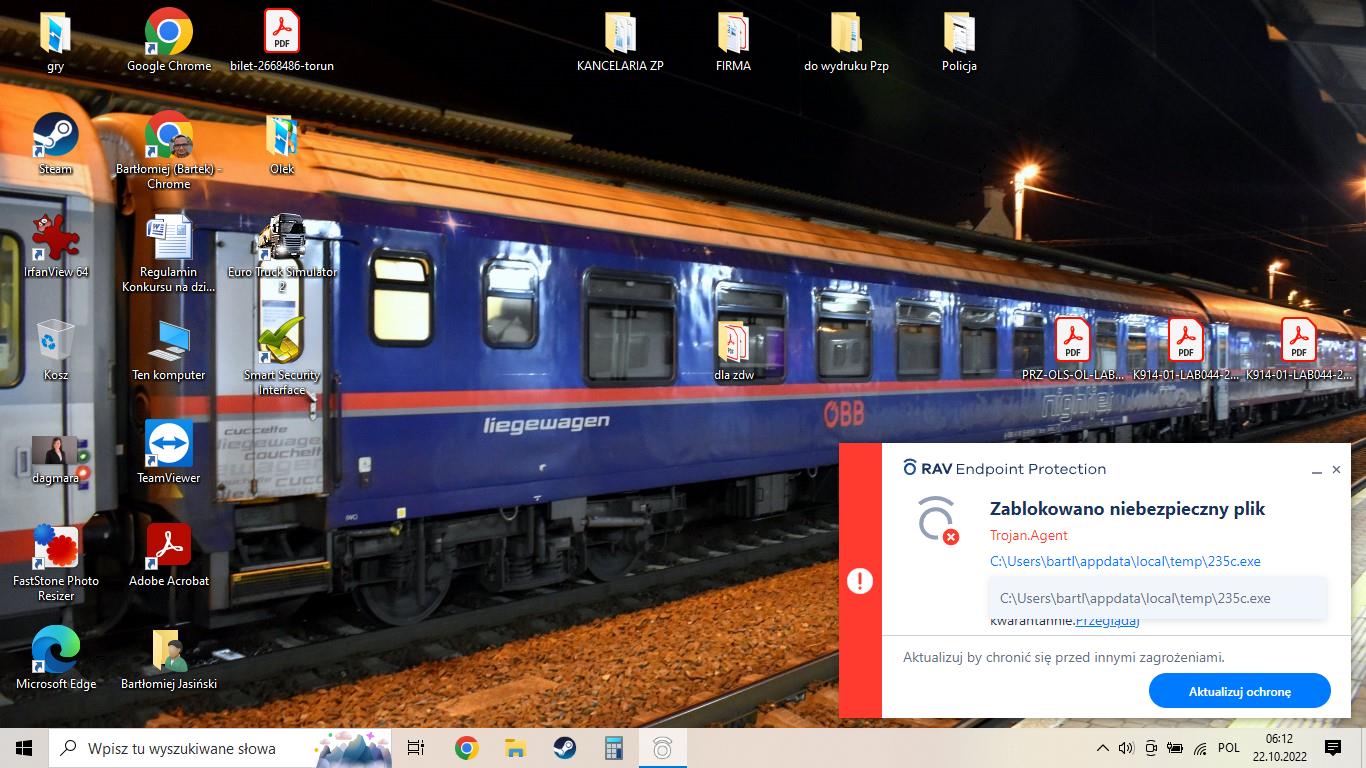The image size is (1366, 768).
Task: Click the Aktualizuj ochronę button
Action: [x=1239, y=691]
